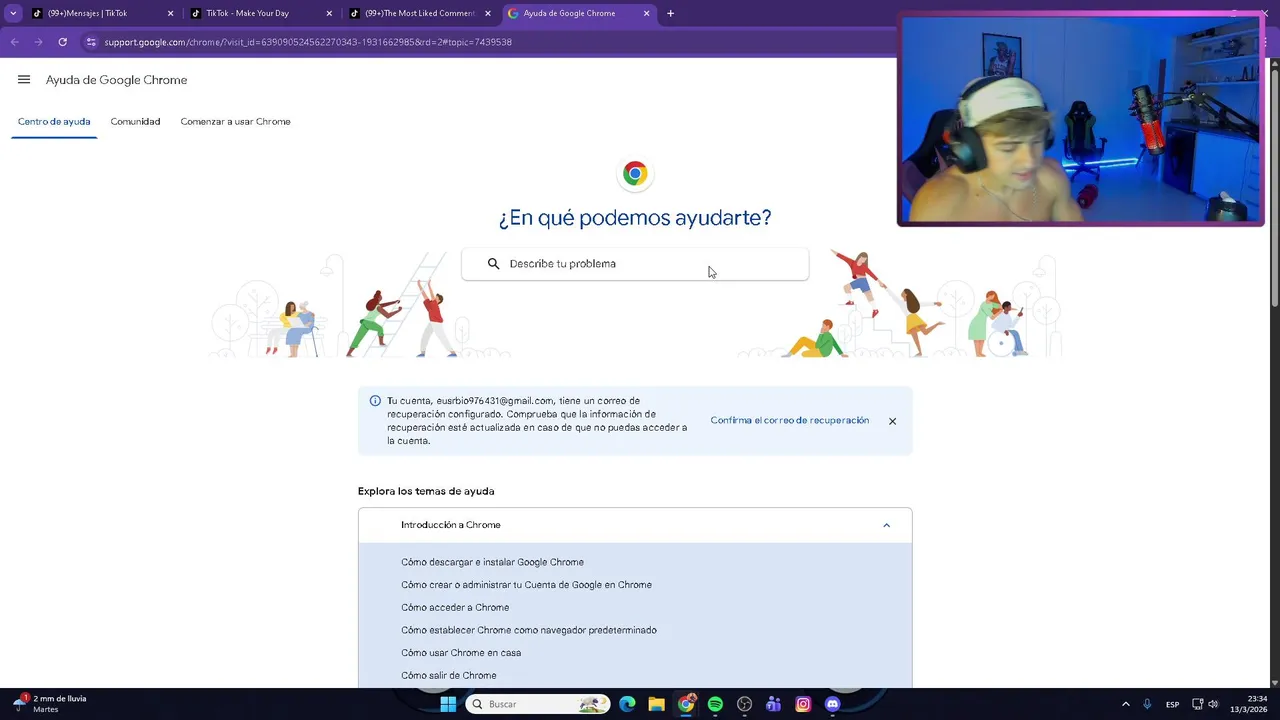This screenshot has height=720, width=1280.
Task: Open Cómo establecer Chrome como navegador predeterminado
Action: pos(529,630)
